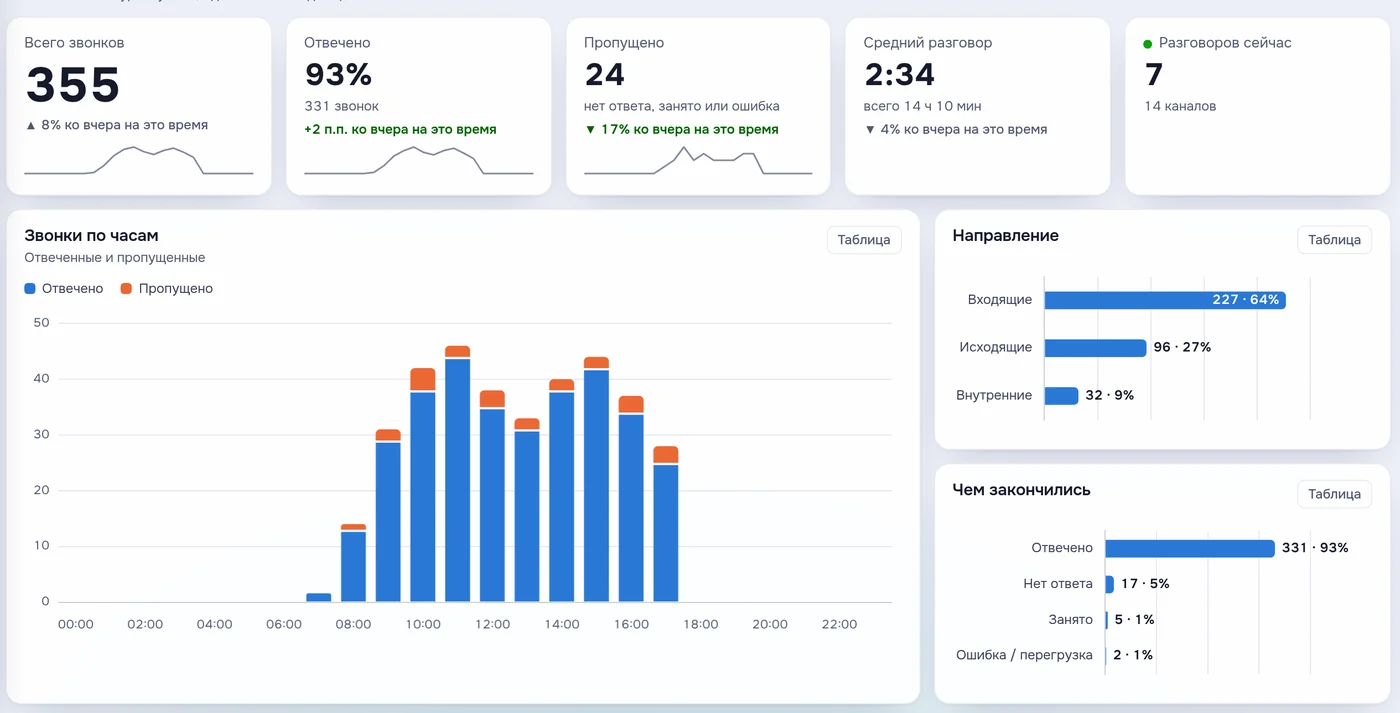Click the Внутренние bar in Направление
The image size is (1400, 713).
[x=1061, y=396]
